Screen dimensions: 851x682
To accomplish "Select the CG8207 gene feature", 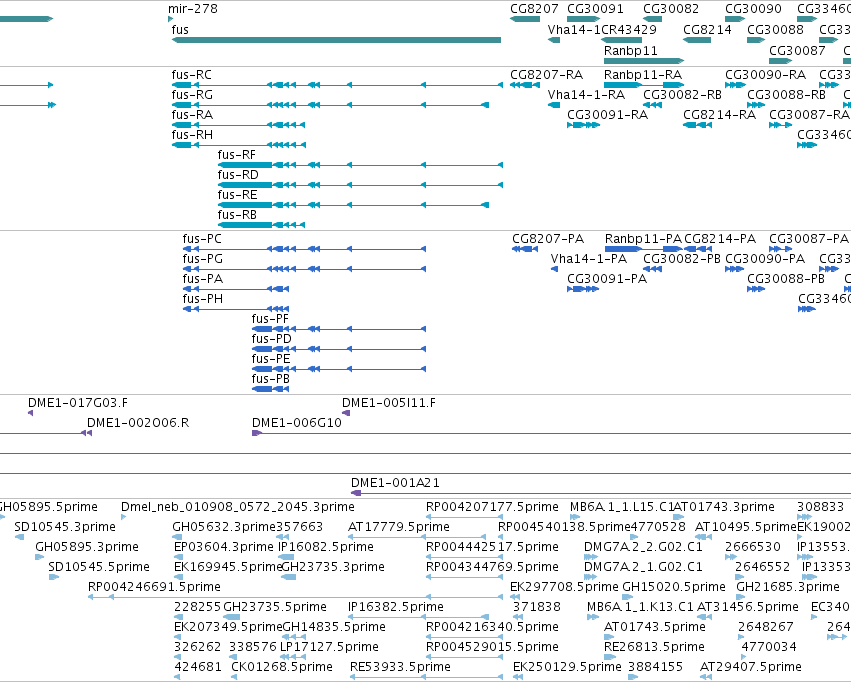I will [525, 19].
